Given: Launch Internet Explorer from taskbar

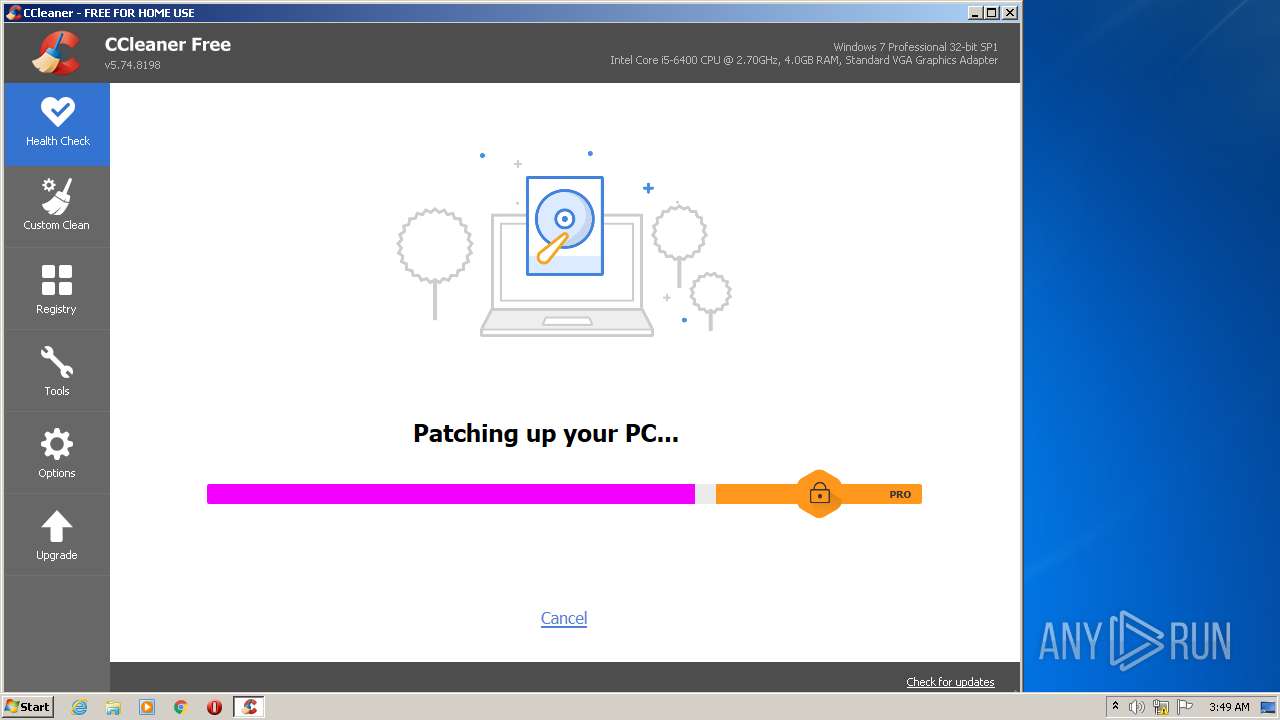Looking at the screenshot, I should (x=79, y=707).
